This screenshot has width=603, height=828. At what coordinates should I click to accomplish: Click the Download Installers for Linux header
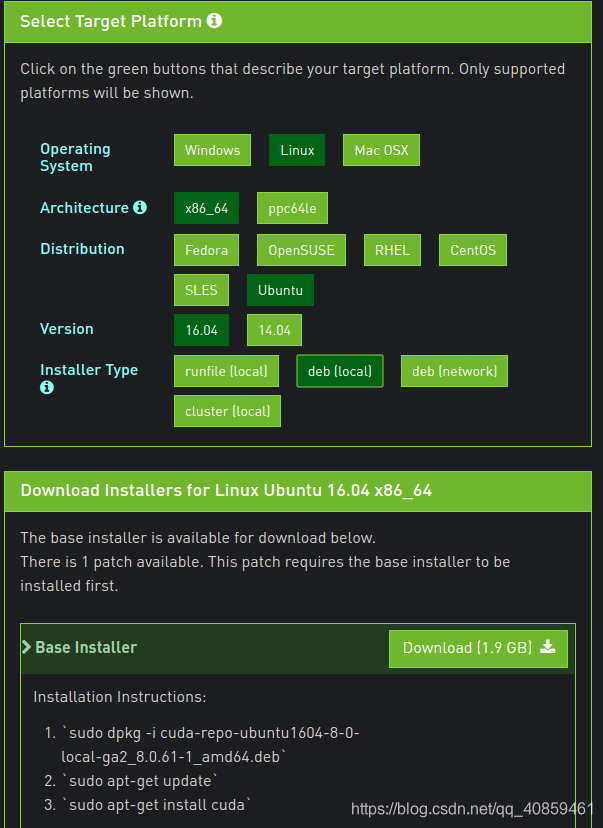click(x=226, y=491)
